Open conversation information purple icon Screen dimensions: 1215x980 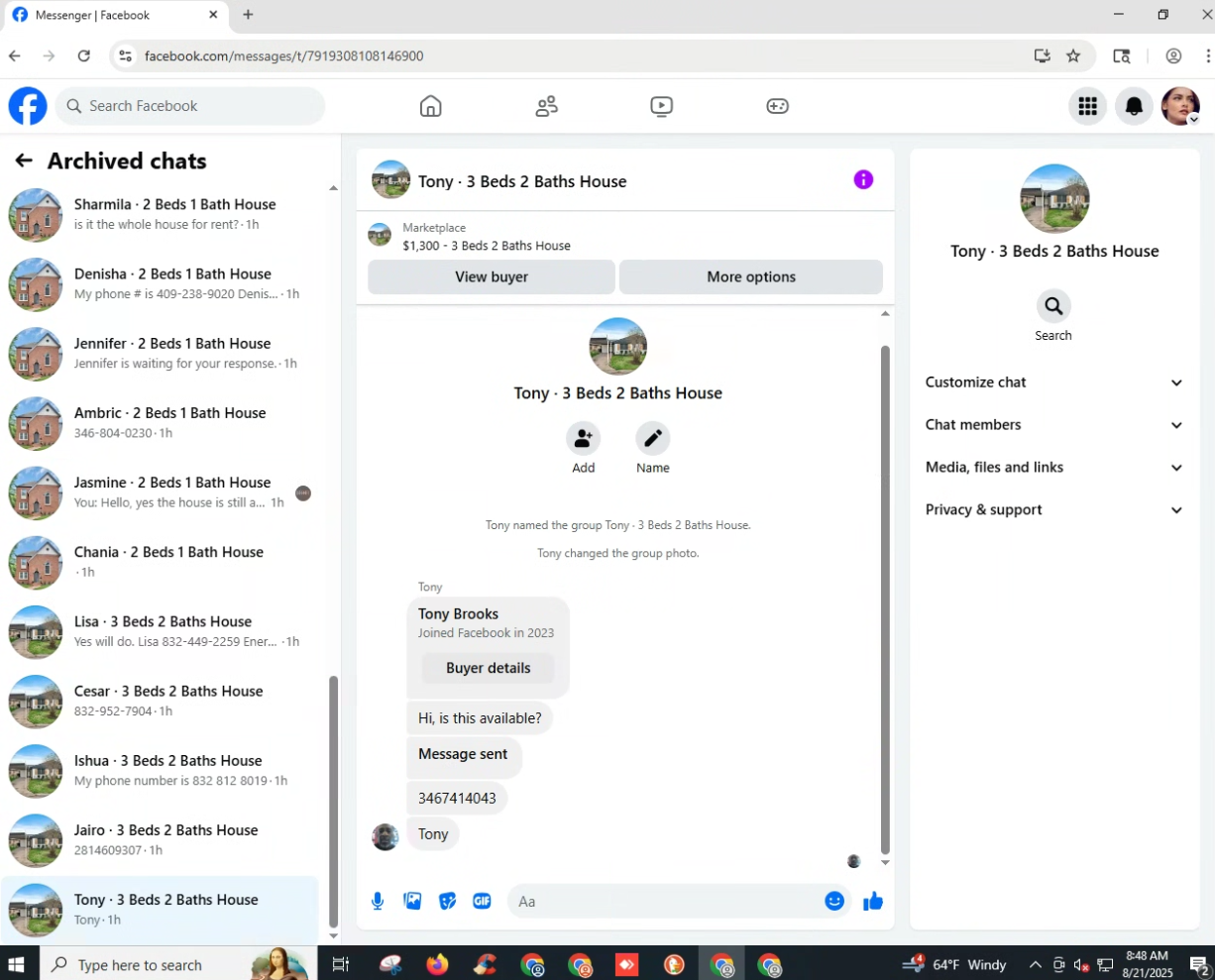click(x=863, y=179)
